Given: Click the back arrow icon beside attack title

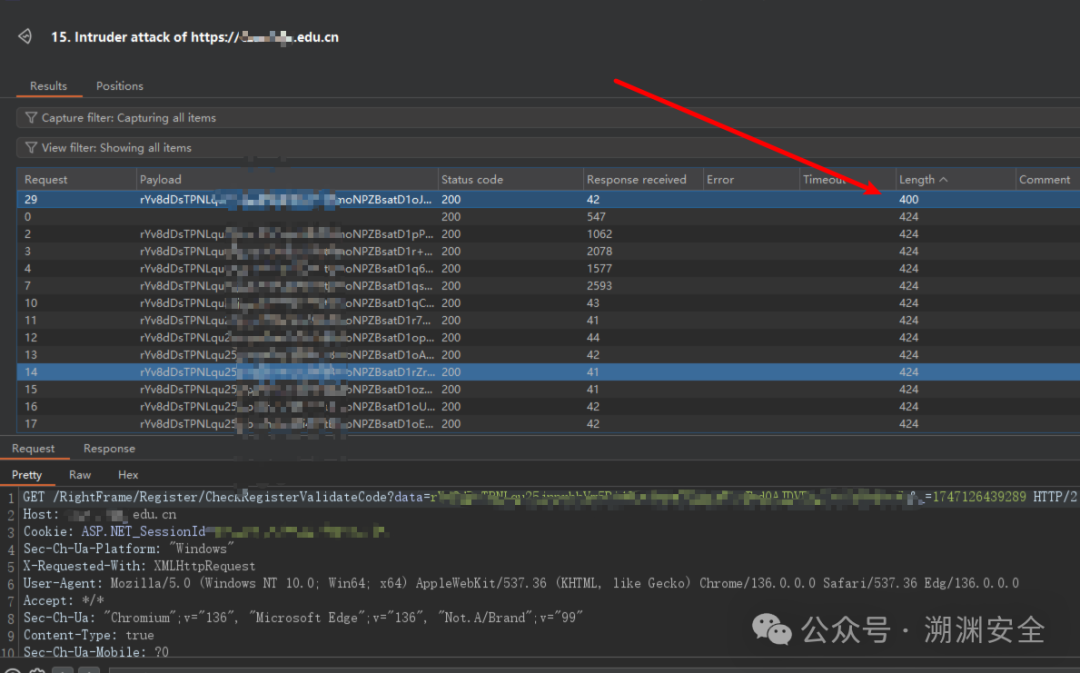Looking at the screenshot, I should pyautogui.click(x=25, y=37).
